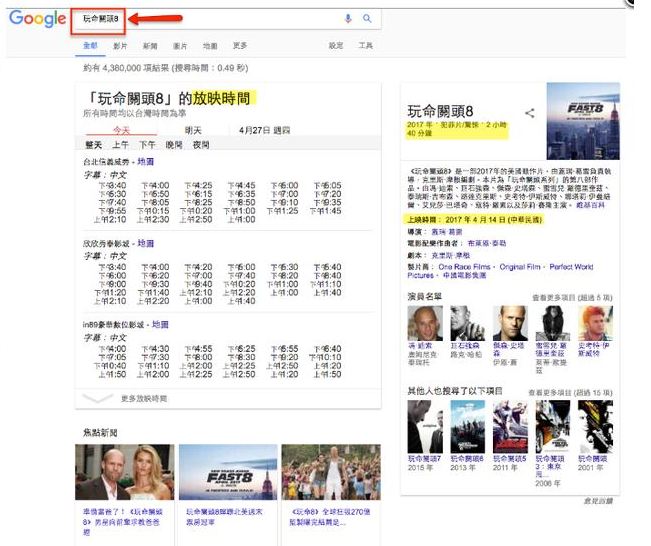
Task: Click the microphone voice search icon
Action: pos(348,18)
